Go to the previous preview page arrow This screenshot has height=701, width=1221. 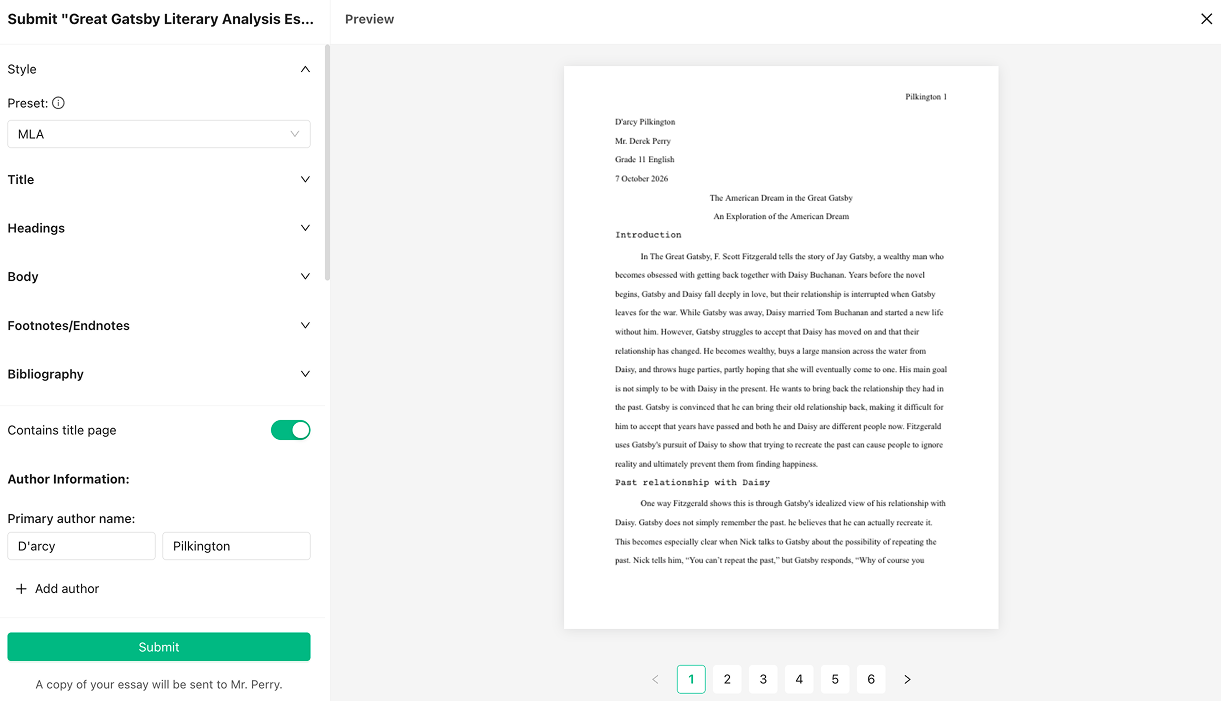click(x=655, y=679)
